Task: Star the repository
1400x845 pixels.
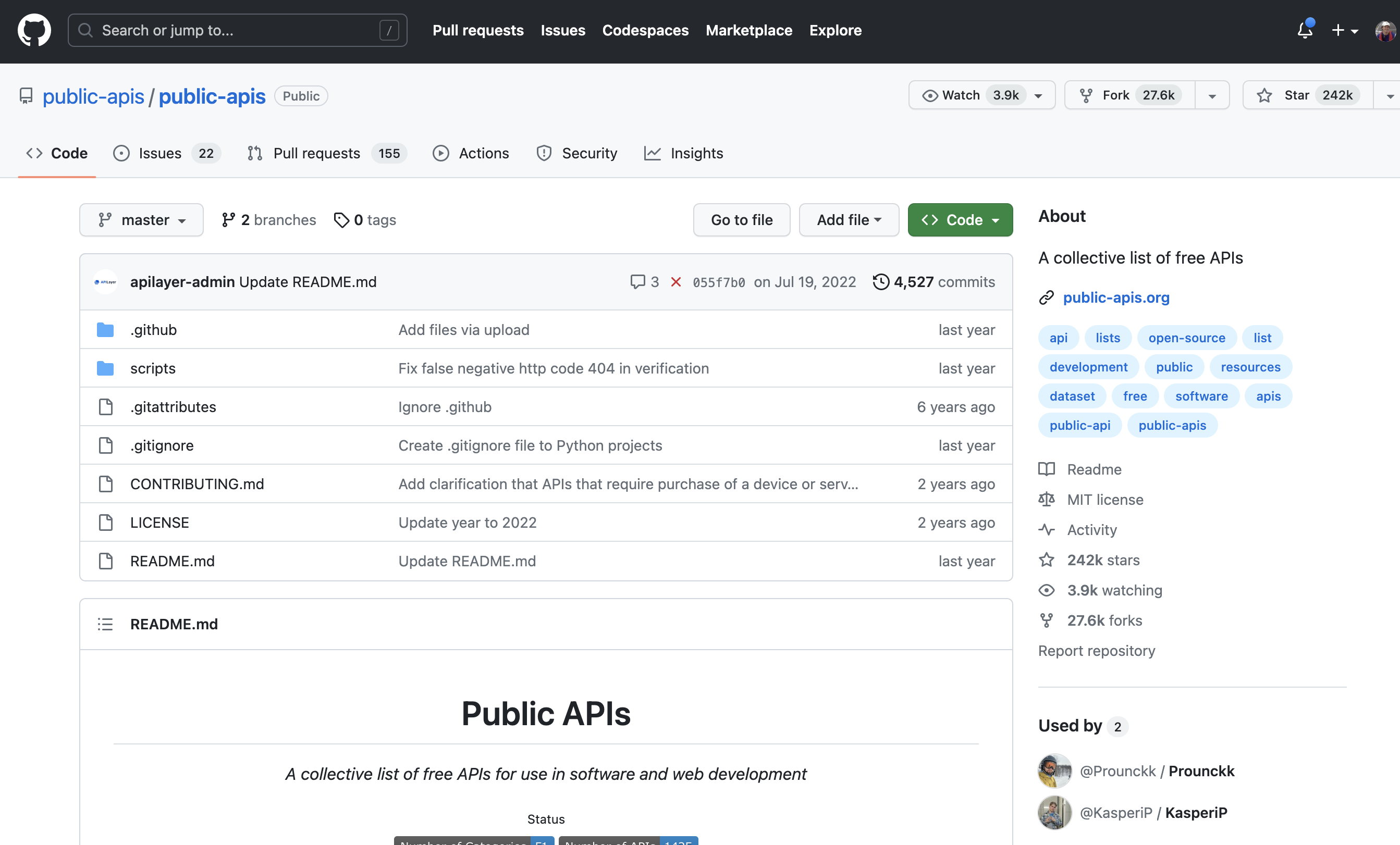Action: click(x=1307, y=95)
